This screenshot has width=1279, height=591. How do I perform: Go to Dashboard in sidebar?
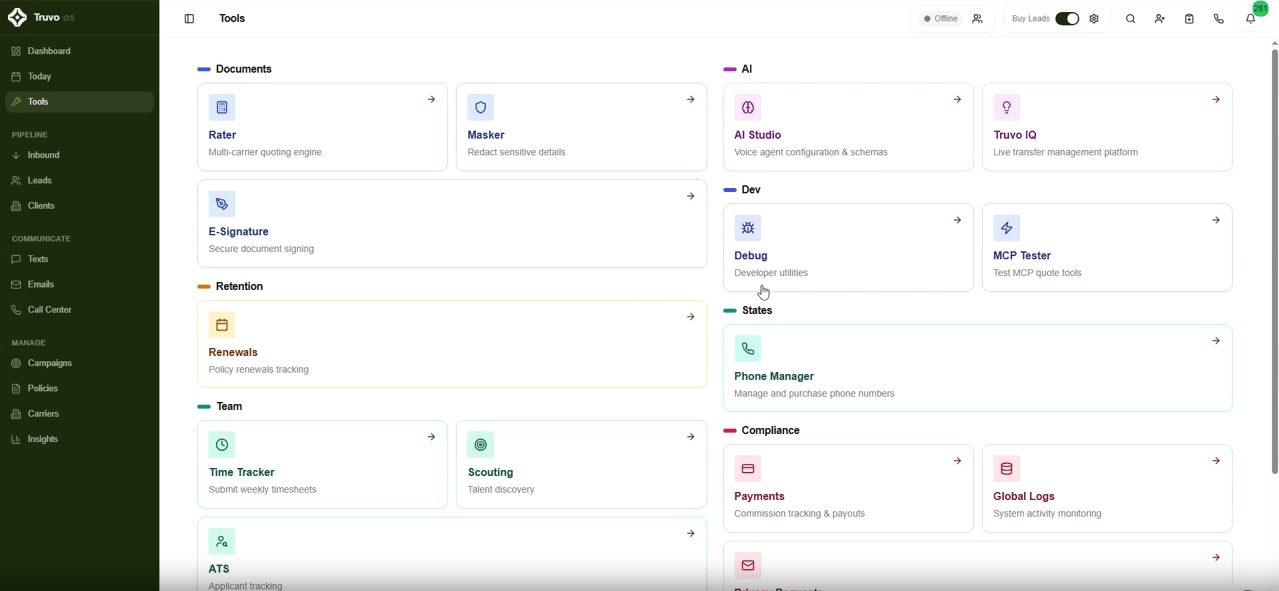click(x=79, y=51)
